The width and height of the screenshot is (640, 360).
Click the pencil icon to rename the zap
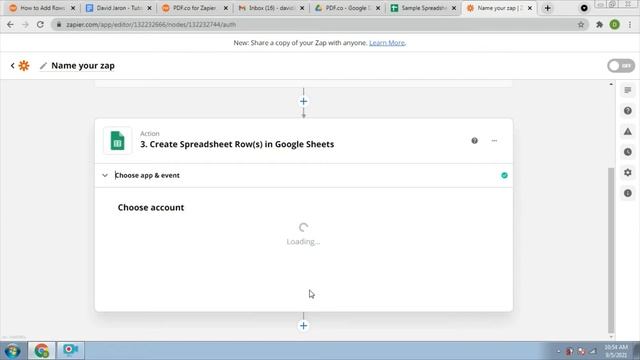pos(43,66)
